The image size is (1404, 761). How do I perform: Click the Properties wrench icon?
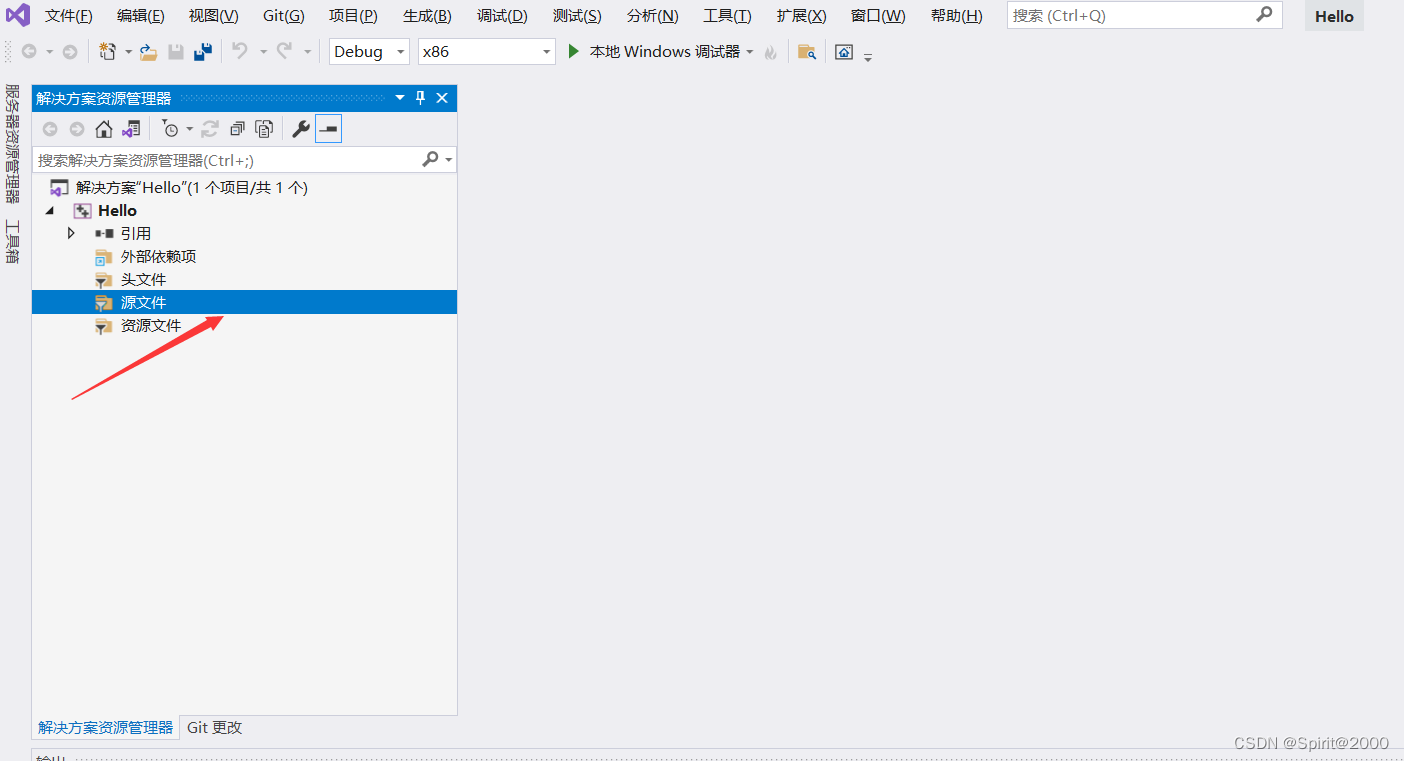pyautogui.click(x=300, y=129)
